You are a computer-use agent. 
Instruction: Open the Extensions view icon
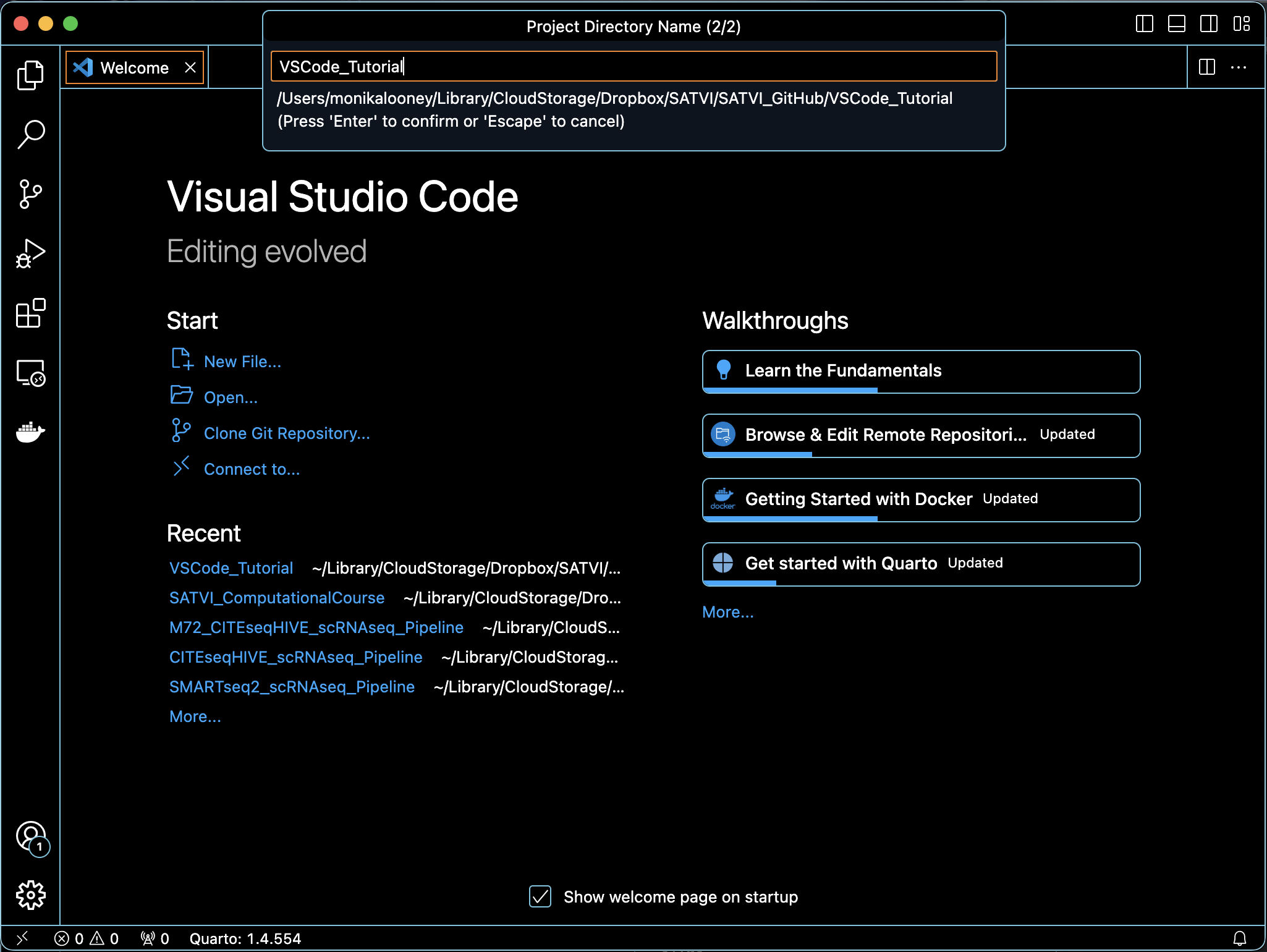coord(30,313)
